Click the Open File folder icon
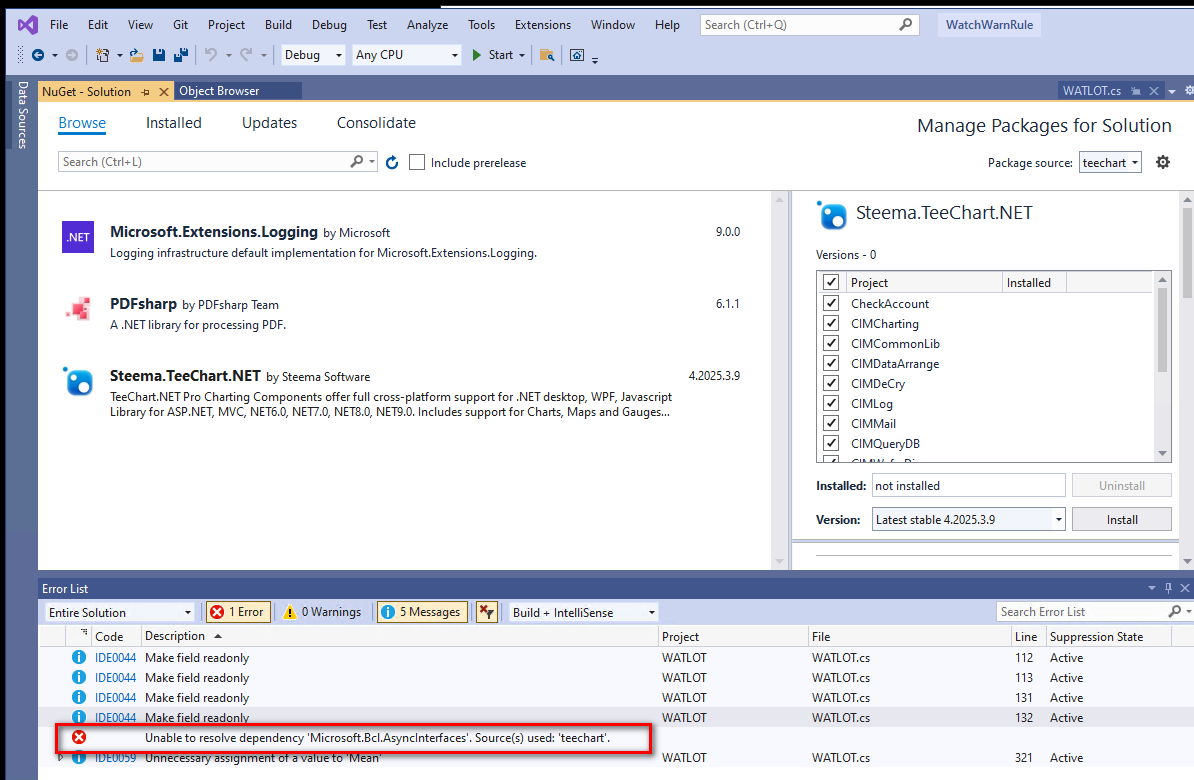 coord(136,55)
